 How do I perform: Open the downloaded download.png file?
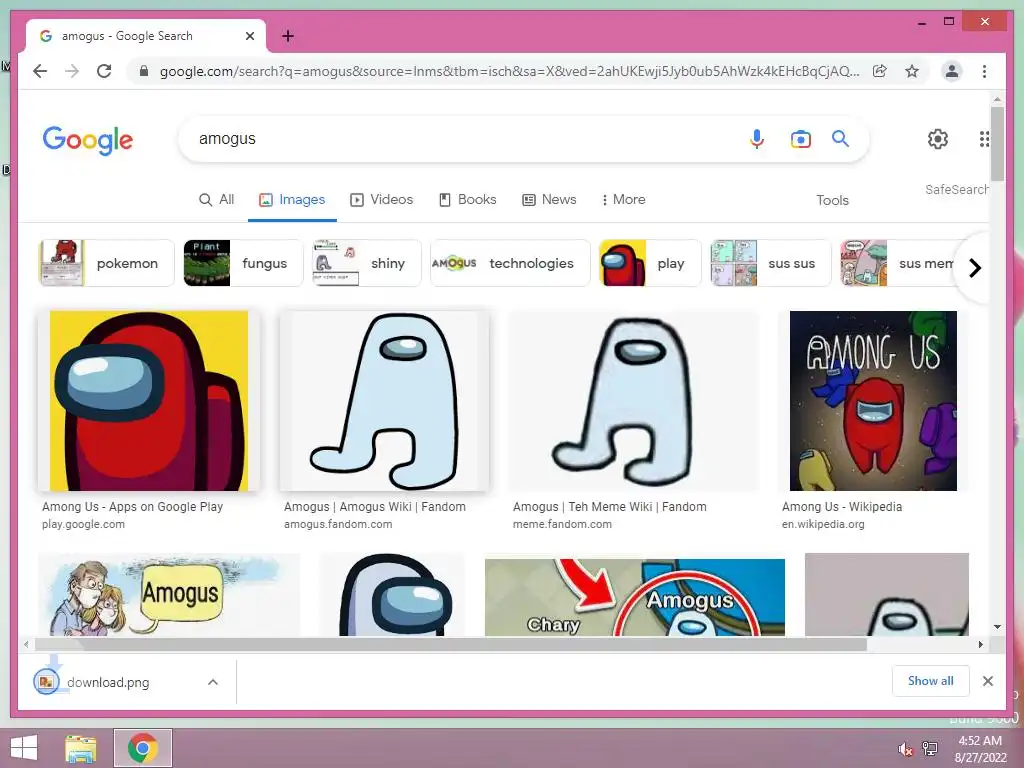pyautogui.click(x=108, y=682)
